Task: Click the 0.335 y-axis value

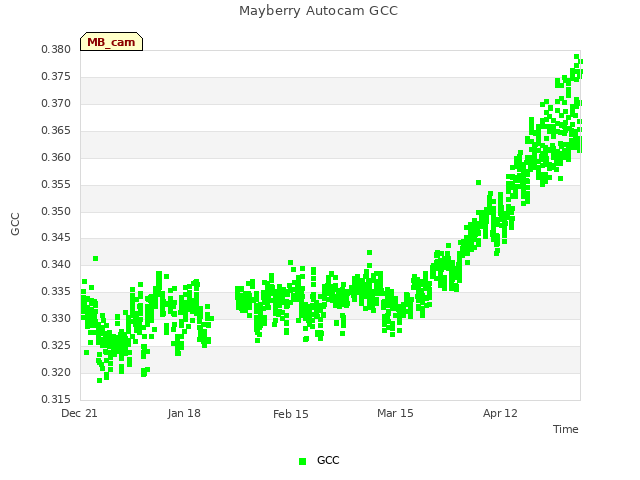Action: click(x=56, y=291)
